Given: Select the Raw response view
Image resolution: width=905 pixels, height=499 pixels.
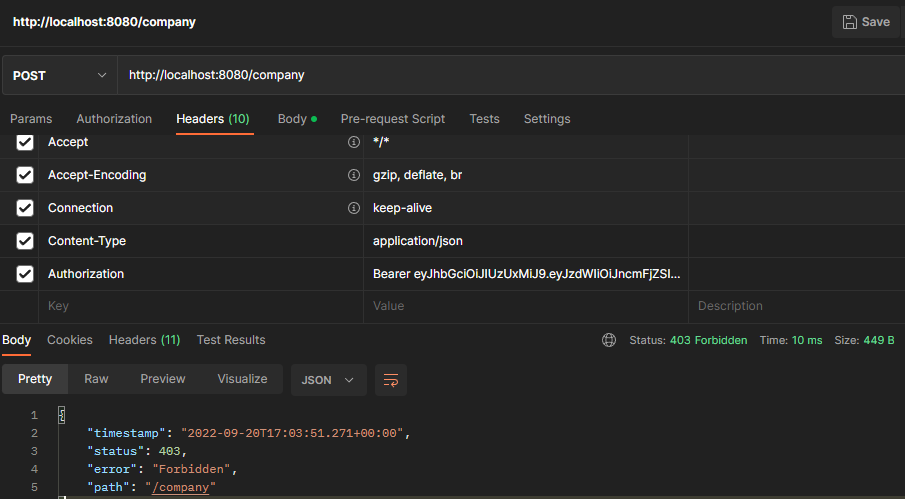Looking at the screenshot, I should point(96,379).
